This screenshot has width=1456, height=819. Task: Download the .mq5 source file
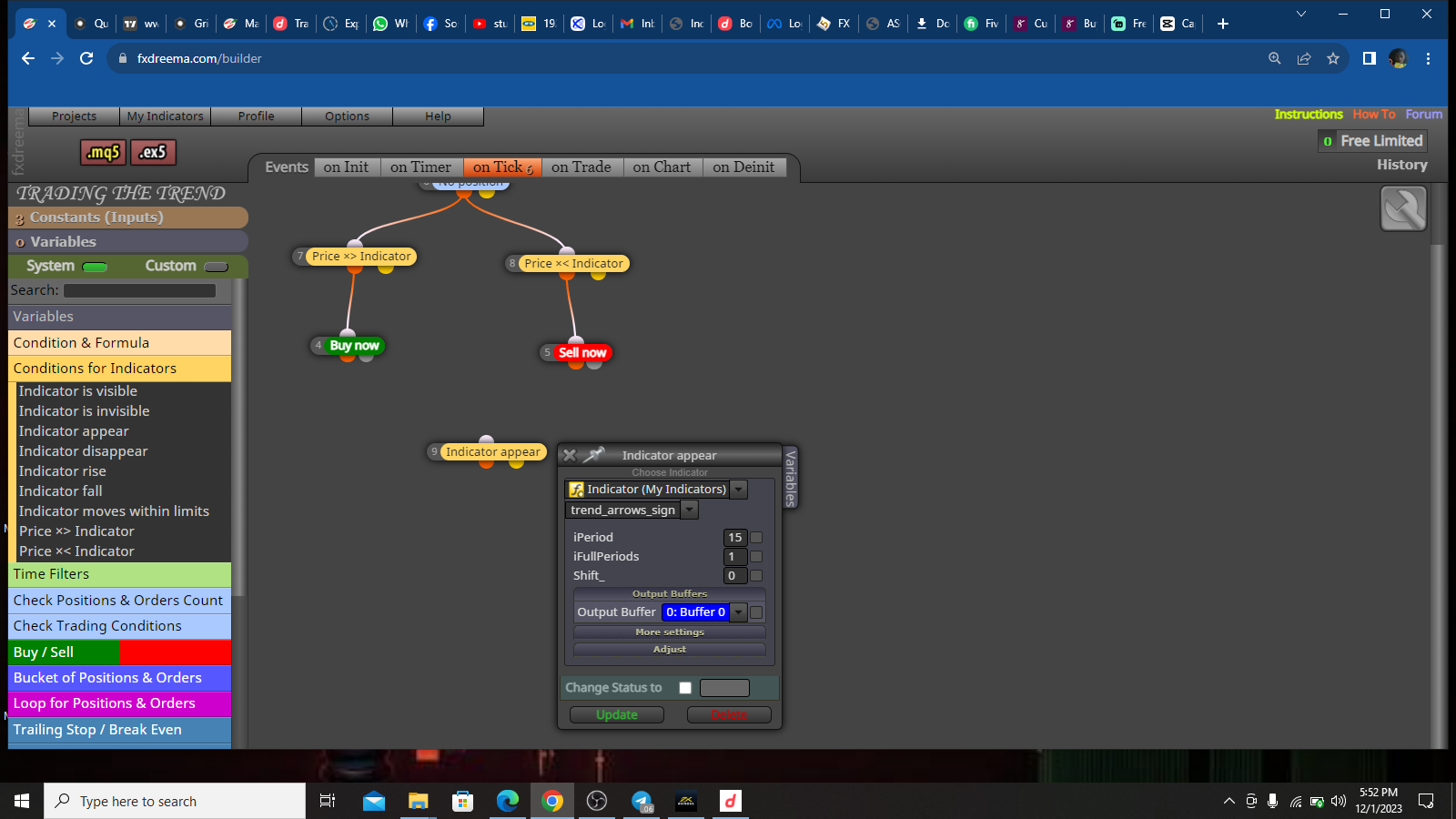(103, 152)
